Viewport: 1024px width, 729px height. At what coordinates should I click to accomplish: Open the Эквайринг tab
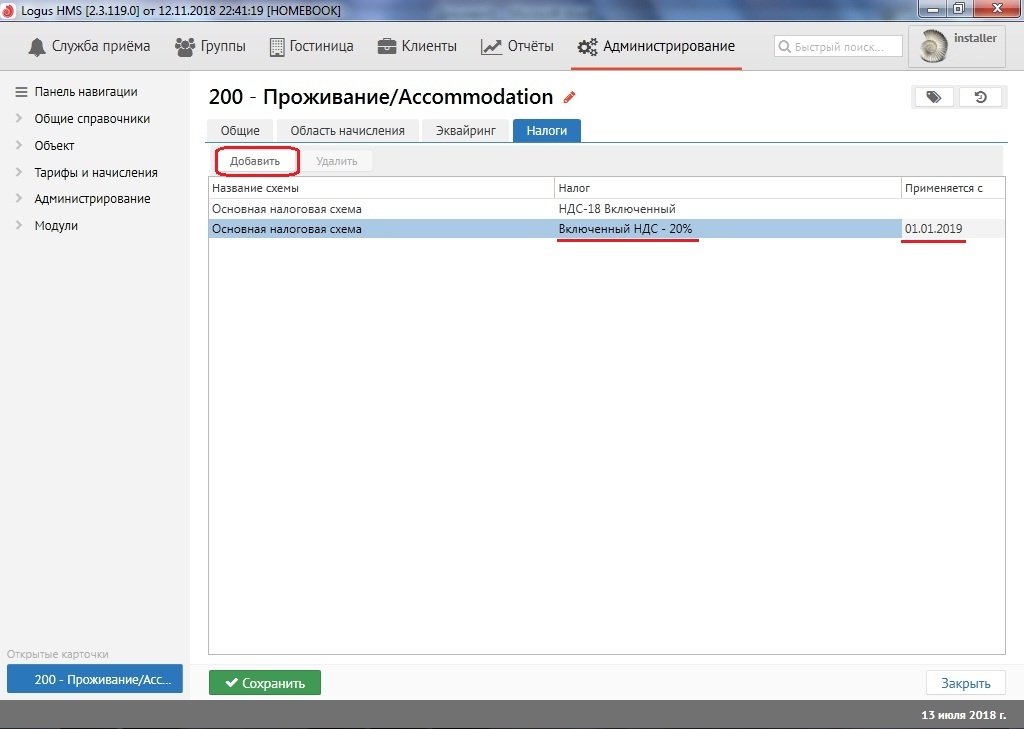pyautogui.click(x=464, y=130)
